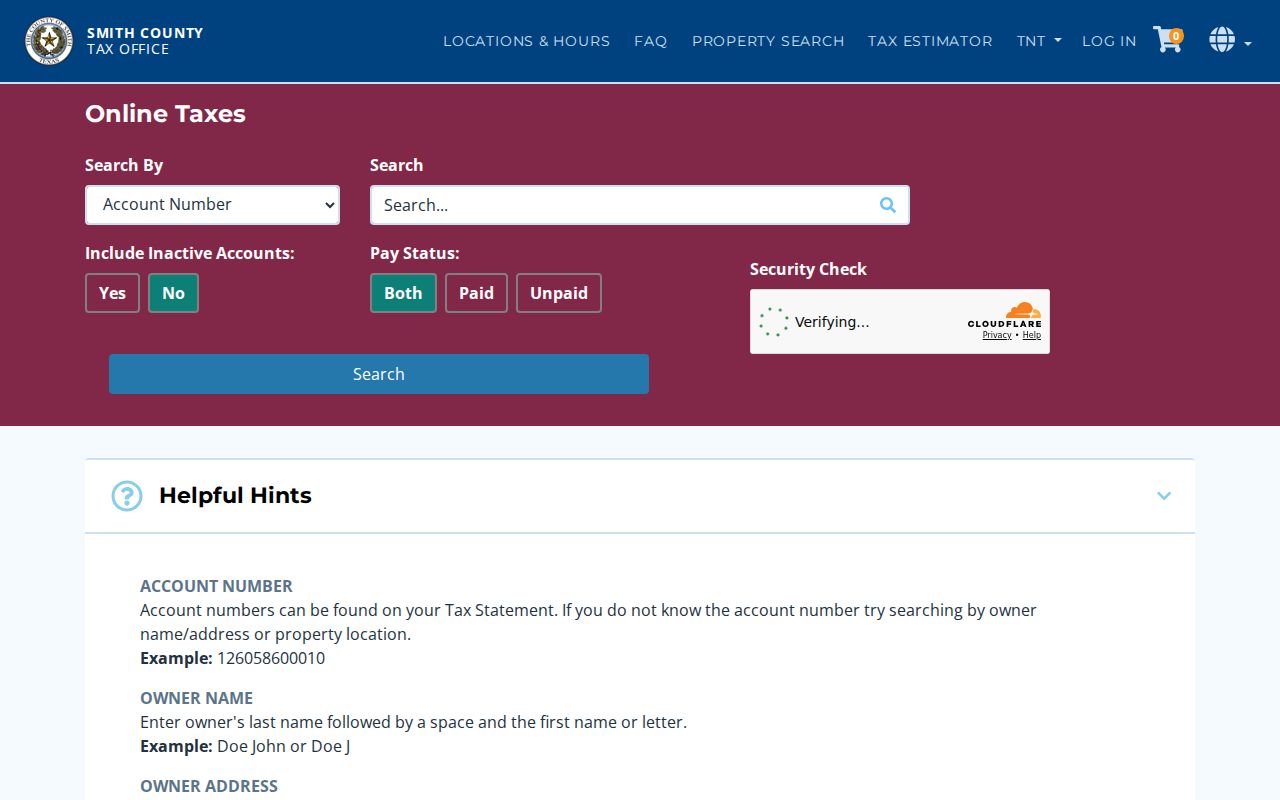The width and height of the screenshot is (1280, 800).
Task: Expand the TNT menu
Action: coord(1039,41)
